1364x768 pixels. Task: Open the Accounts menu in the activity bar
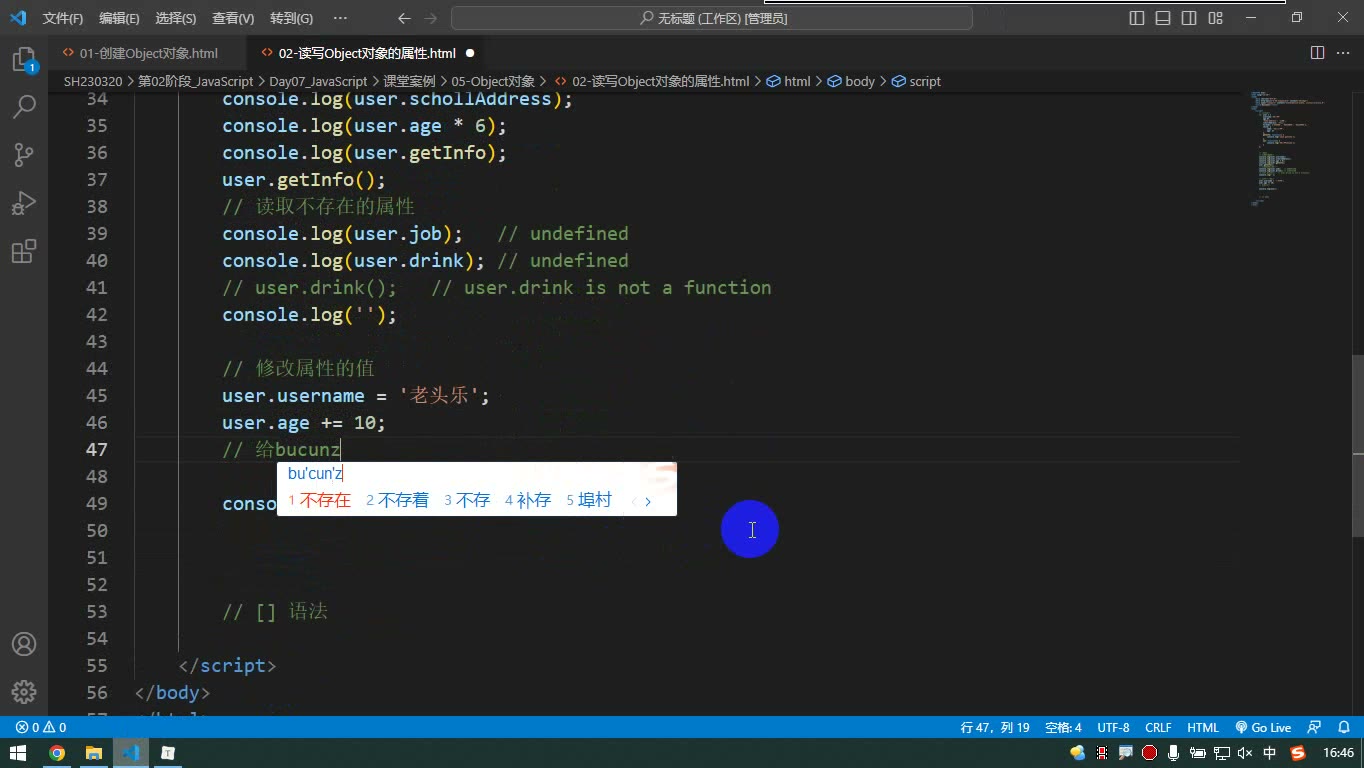coord(24,644)
